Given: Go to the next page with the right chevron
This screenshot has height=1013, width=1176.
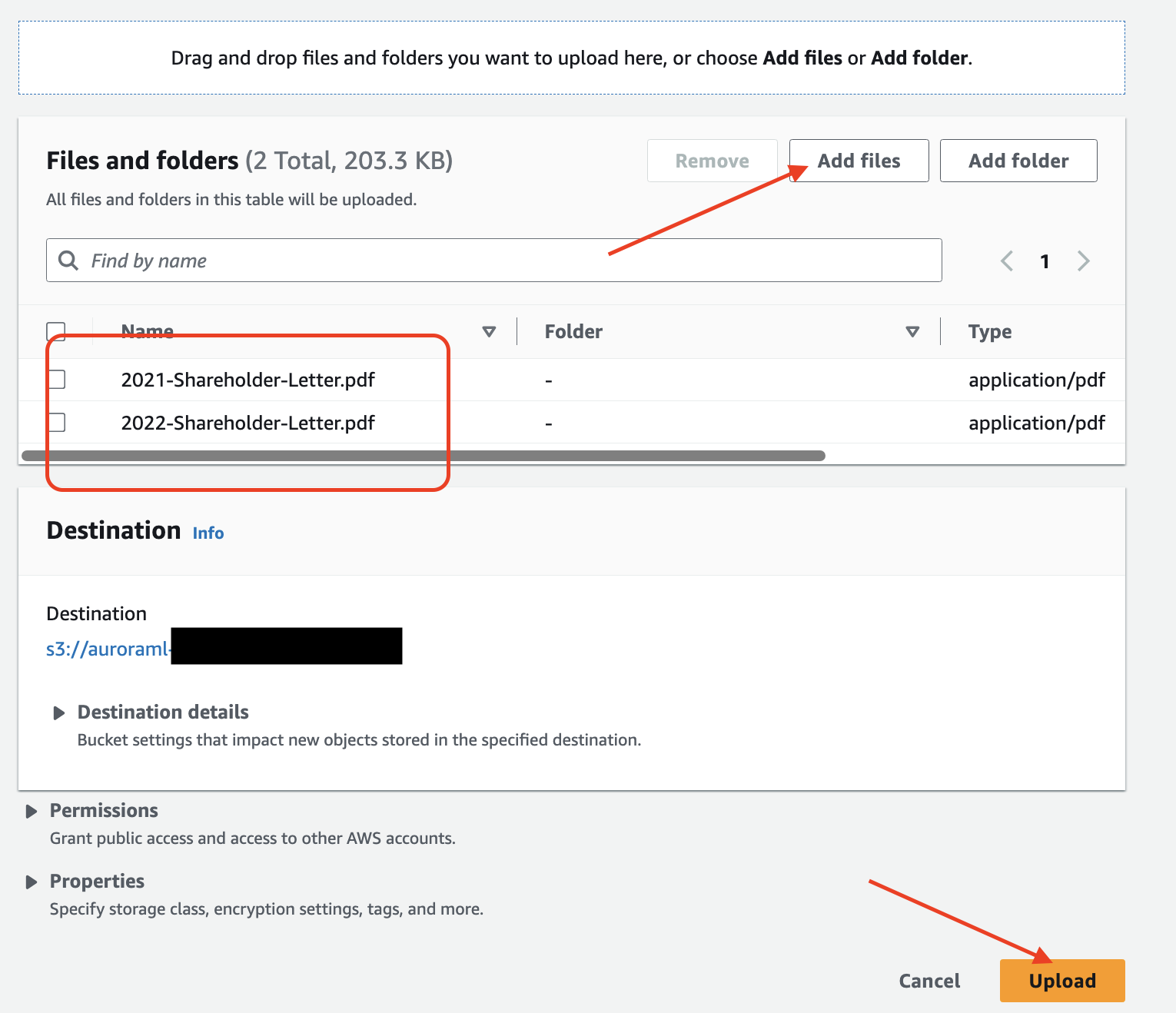Looking at the screenshot, I should tap(1084, 261).
